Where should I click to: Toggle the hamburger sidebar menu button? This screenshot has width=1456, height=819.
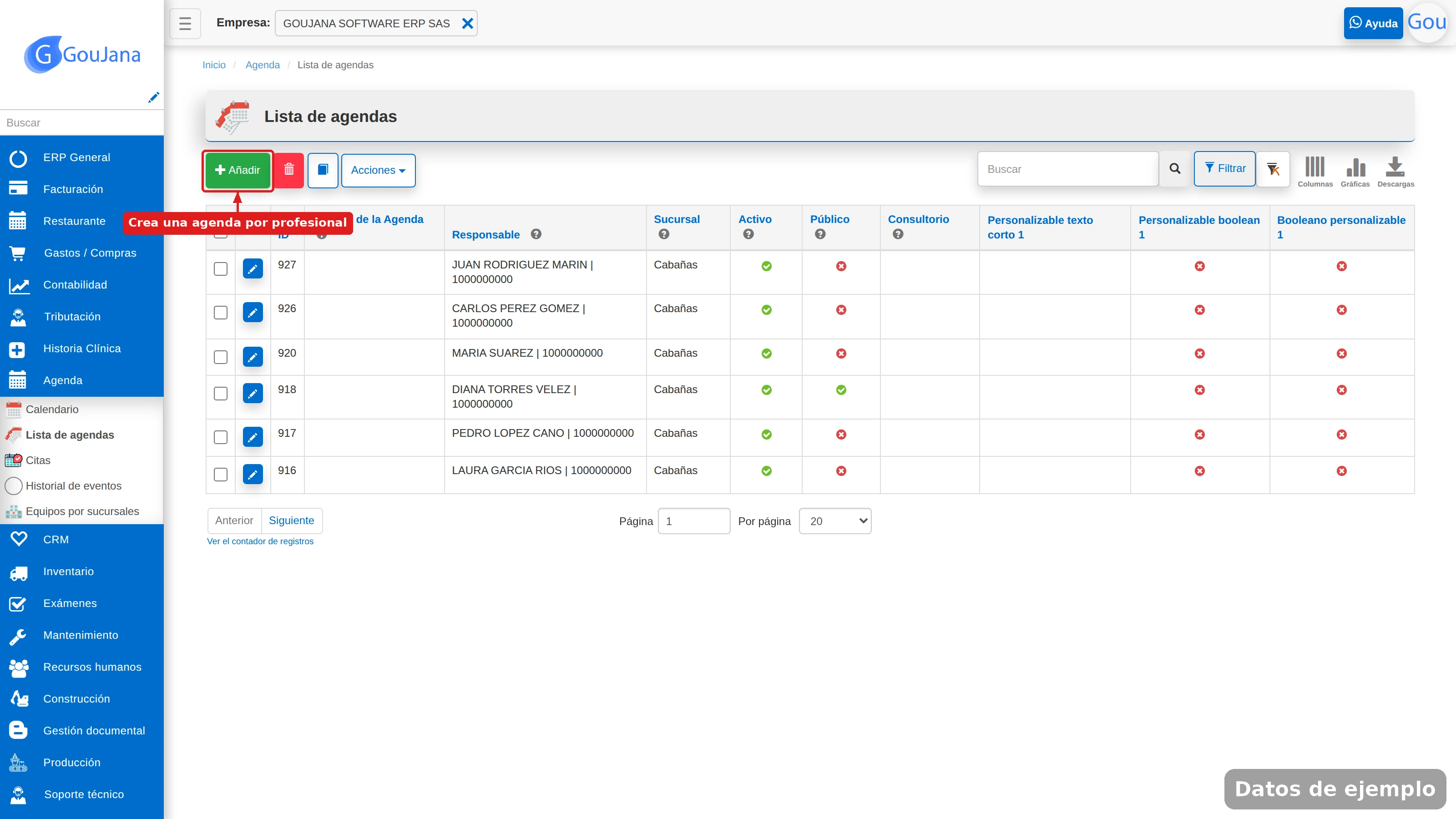pyautogui.click(x=185, y=23)
